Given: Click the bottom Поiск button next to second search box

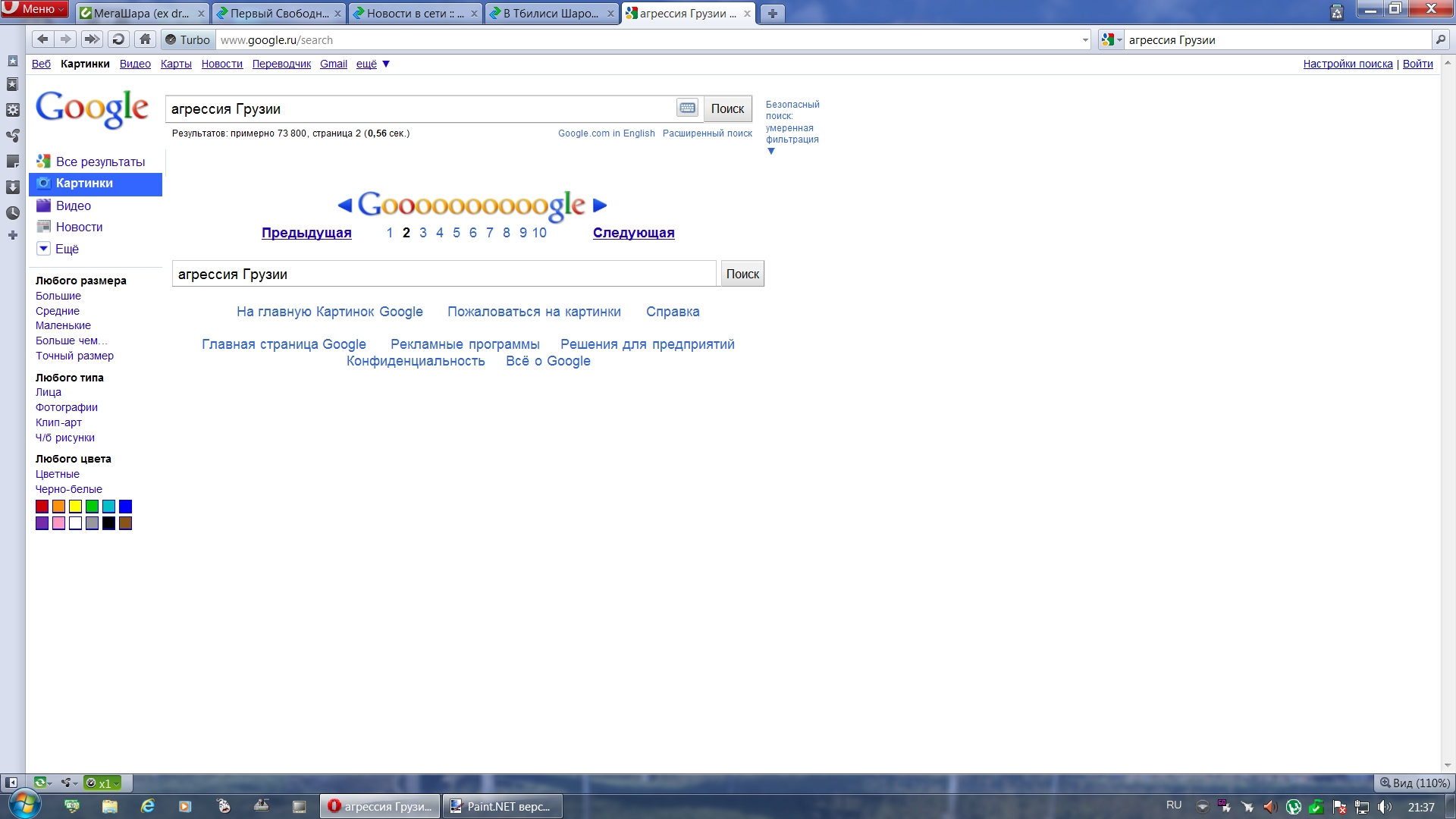Looking at the screenshot, I should [x=742, y=274].
